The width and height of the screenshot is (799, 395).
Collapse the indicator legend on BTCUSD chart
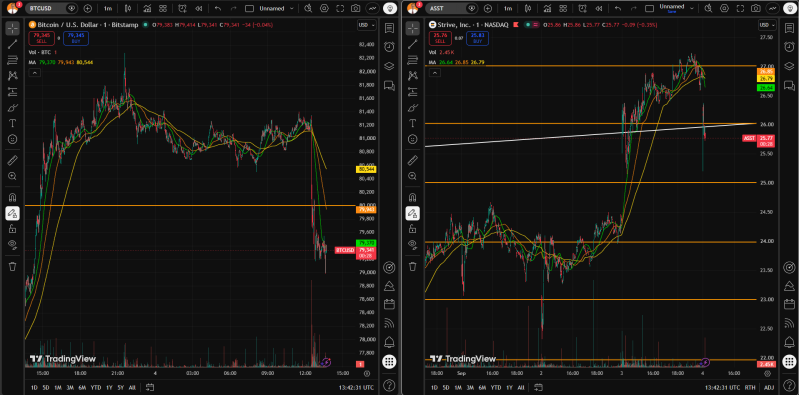(x=34, y=73)
